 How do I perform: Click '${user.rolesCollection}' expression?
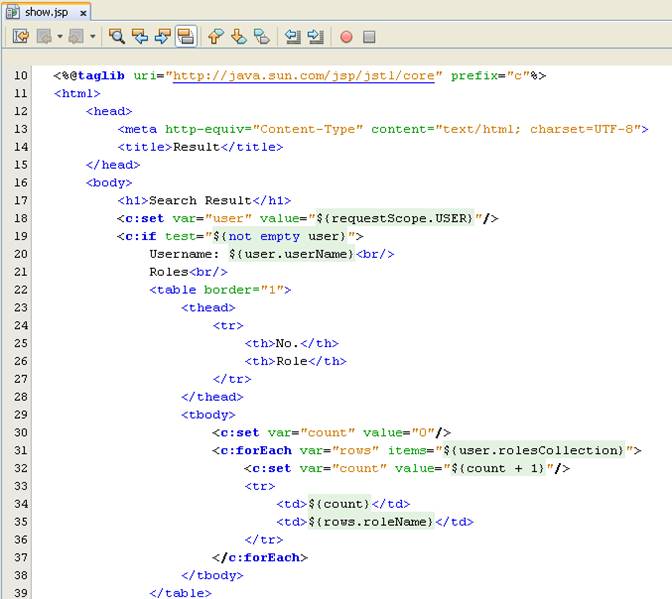coord(534,451)
